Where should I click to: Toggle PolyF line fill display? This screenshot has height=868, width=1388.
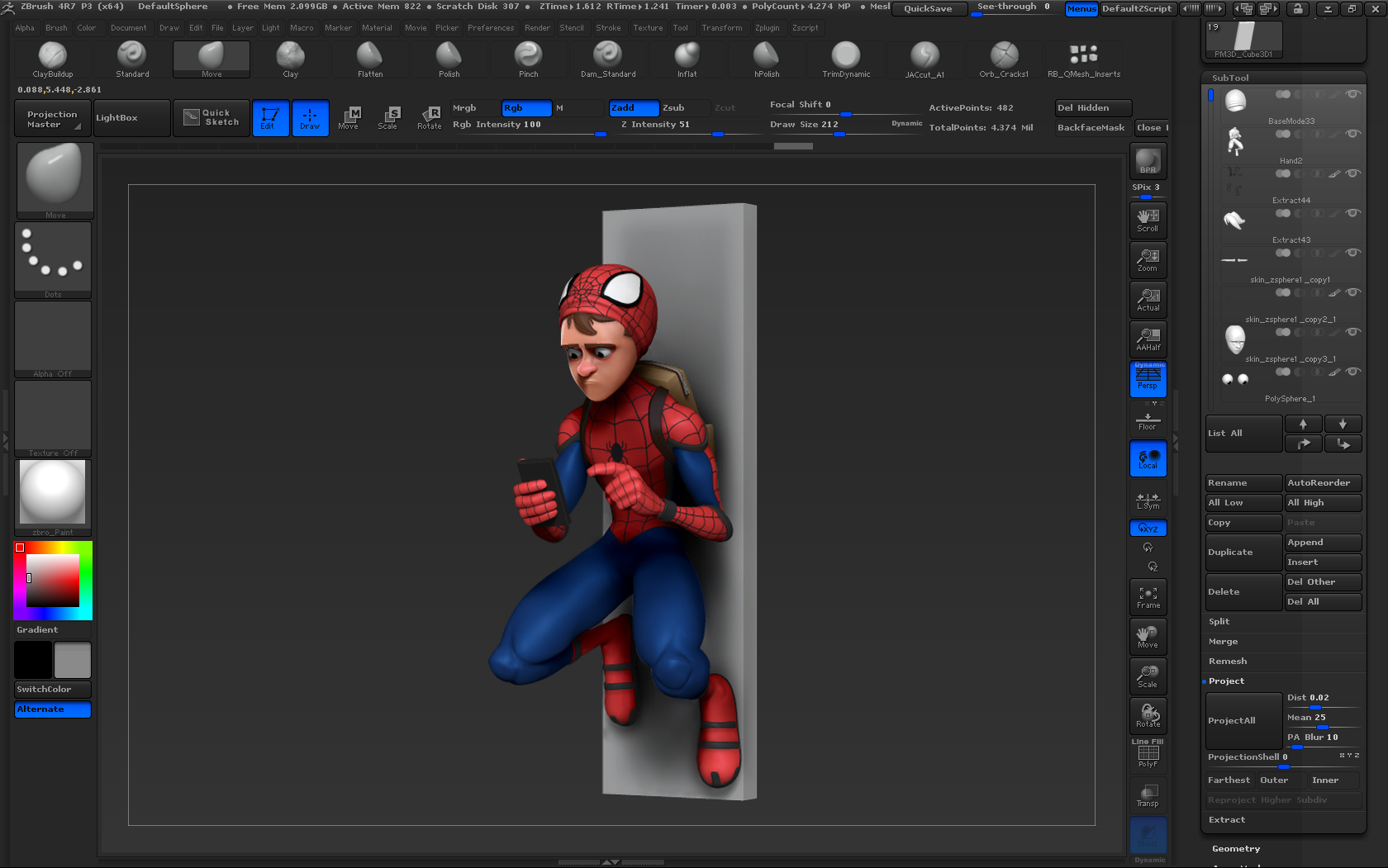pos(1148,755)
